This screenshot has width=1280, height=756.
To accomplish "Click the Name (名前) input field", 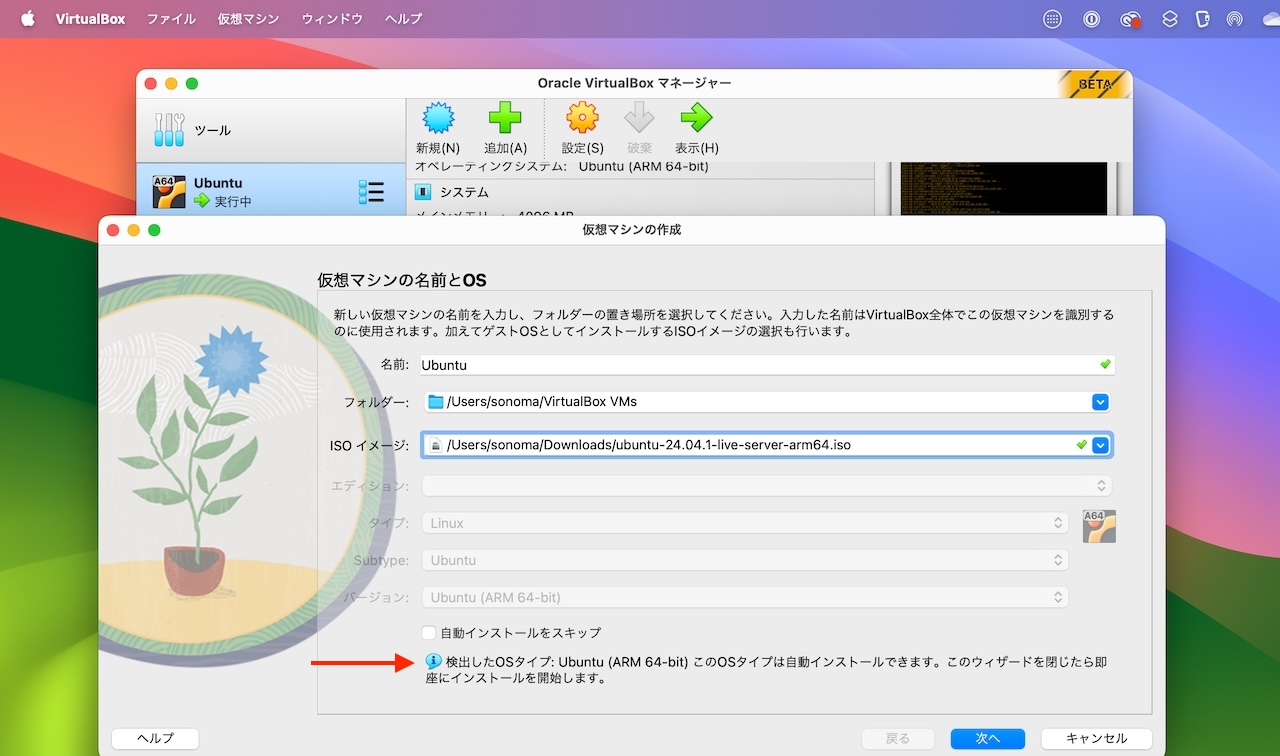I will click(x=768, y=365).
